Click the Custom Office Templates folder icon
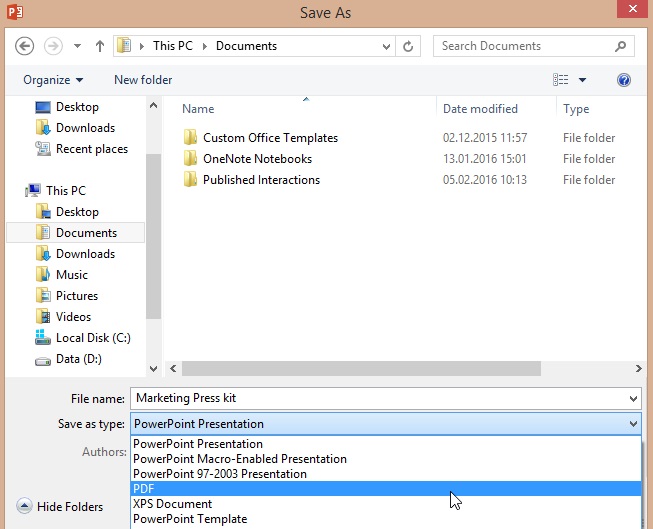Image resolution: width=653 pixels, height=529 pixels. click(190, 137)
